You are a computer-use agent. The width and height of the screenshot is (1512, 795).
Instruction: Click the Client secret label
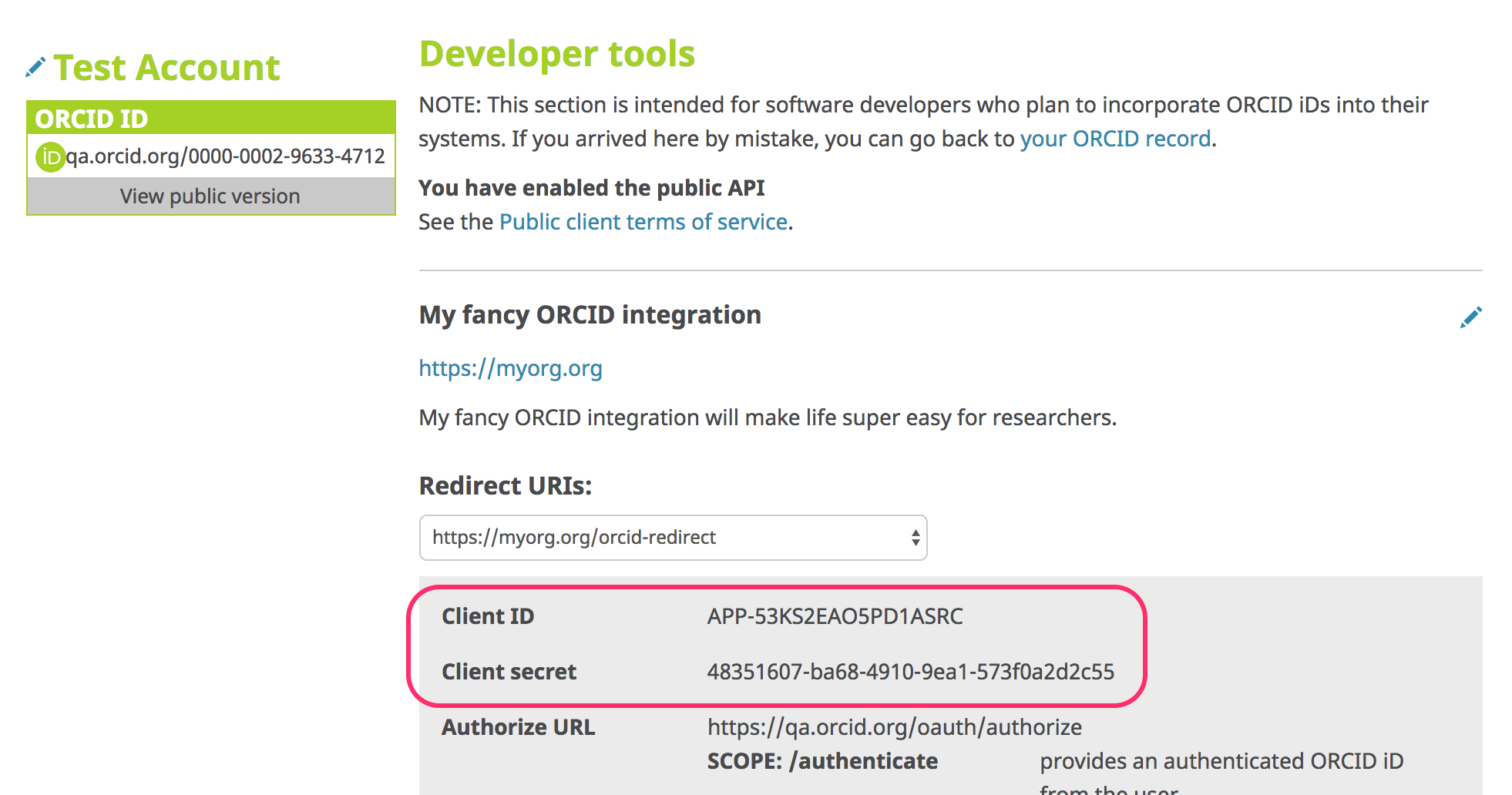pyautogui.click(x=509, y=672)
